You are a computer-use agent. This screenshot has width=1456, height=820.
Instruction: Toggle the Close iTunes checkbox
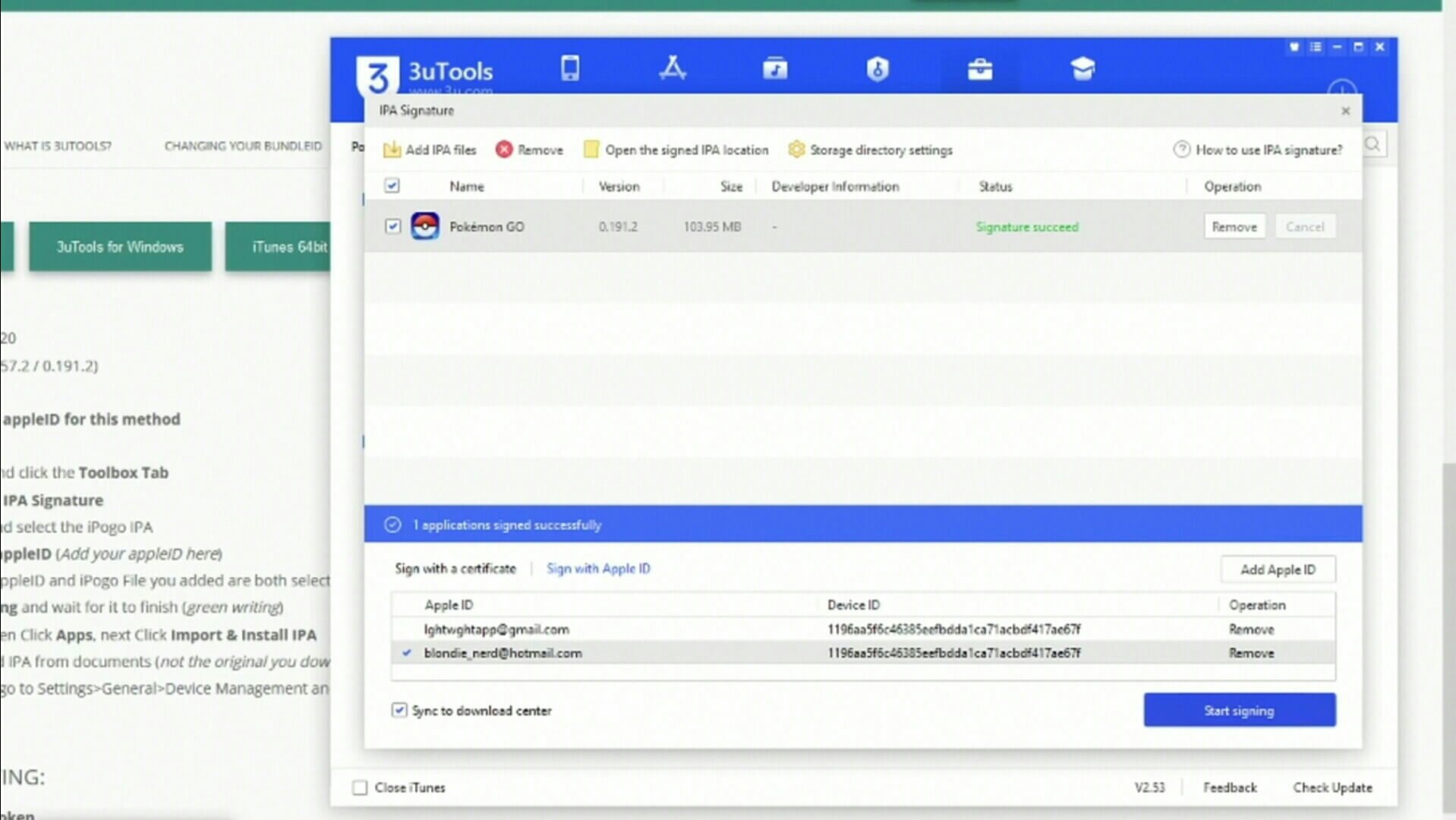pyautogui.click(x=360, y=787)
